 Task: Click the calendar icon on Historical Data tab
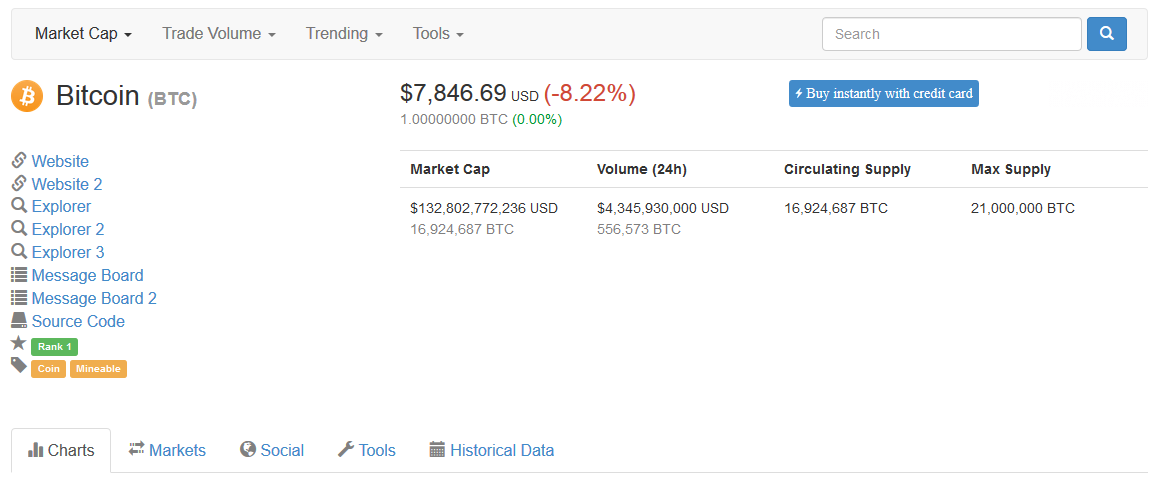[x=437, y=449]
